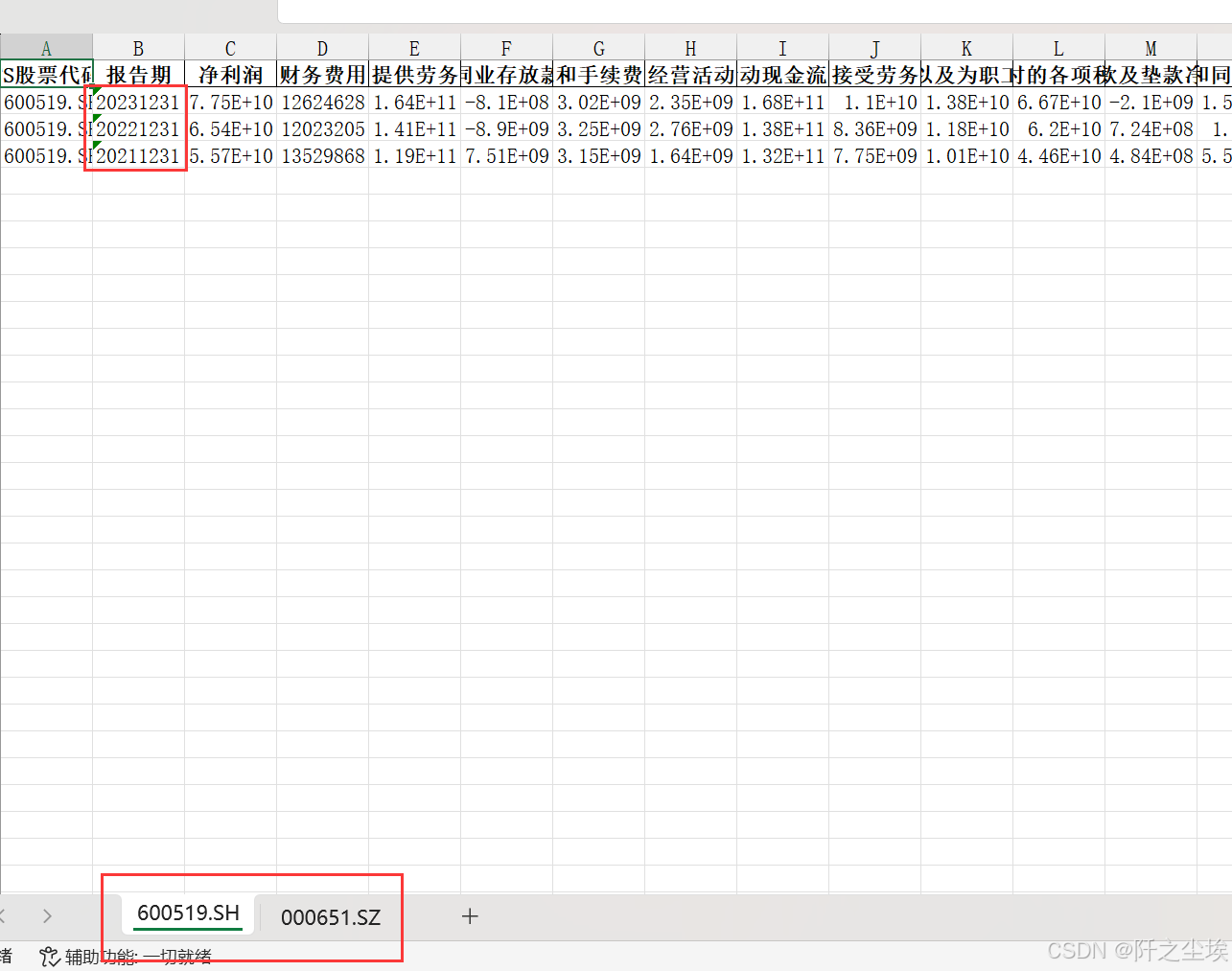The image size is (1232, 971).
Task: Click net profit cell 7.75E+10
Action: (x=230, y=102)
